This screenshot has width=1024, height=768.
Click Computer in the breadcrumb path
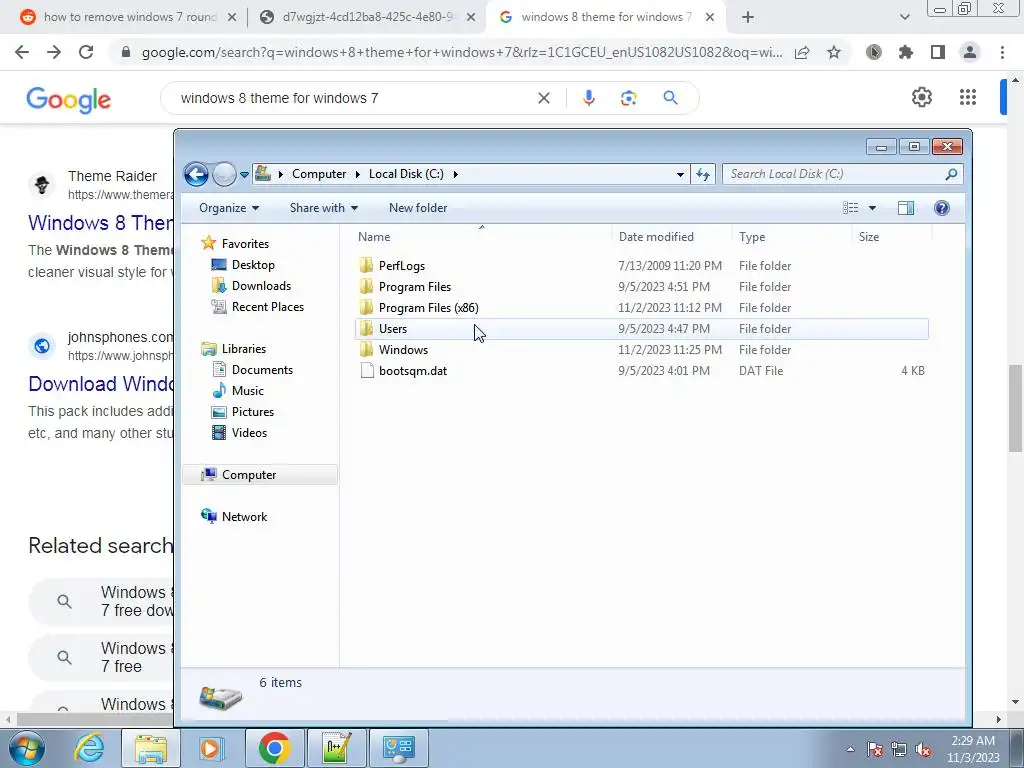pyautogui.click(x=319, y=174)
